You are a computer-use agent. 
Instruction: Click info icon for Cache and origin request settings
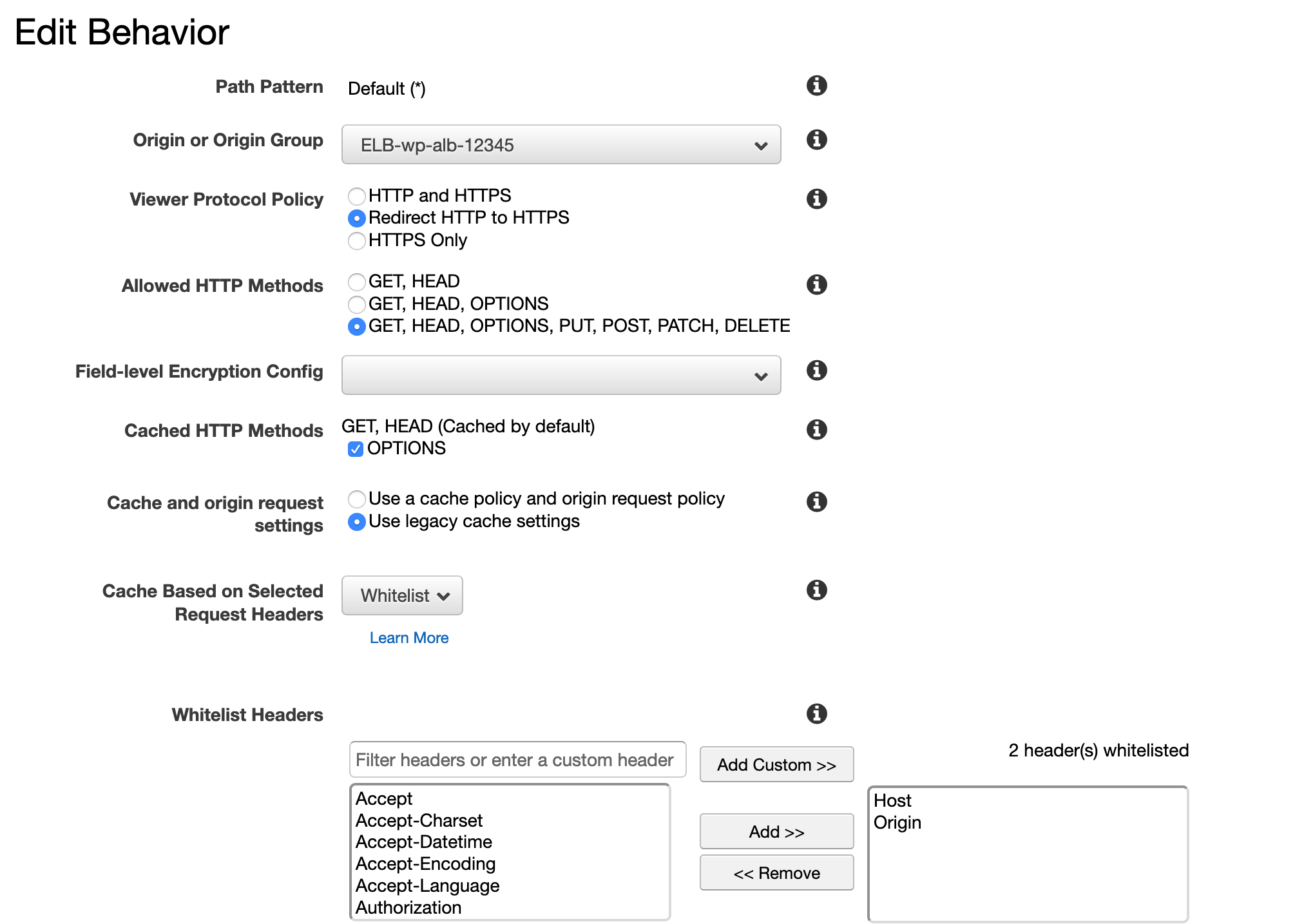tap(816, 502)
